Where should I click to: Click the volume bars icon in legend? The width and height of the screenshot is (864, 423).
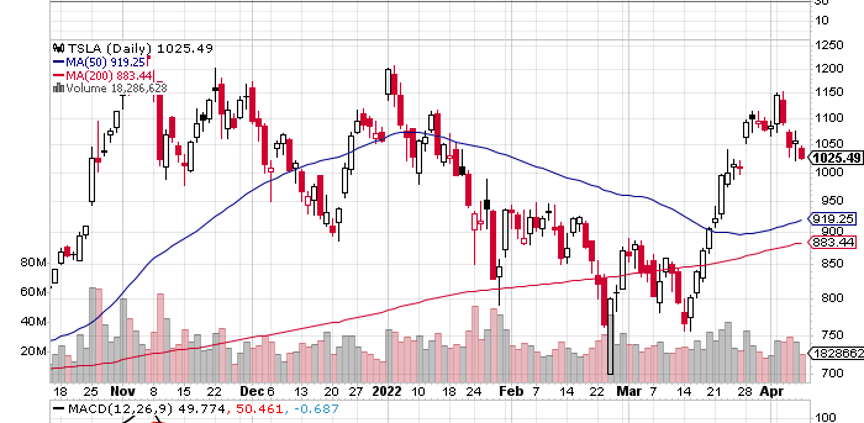pos(59,88)
